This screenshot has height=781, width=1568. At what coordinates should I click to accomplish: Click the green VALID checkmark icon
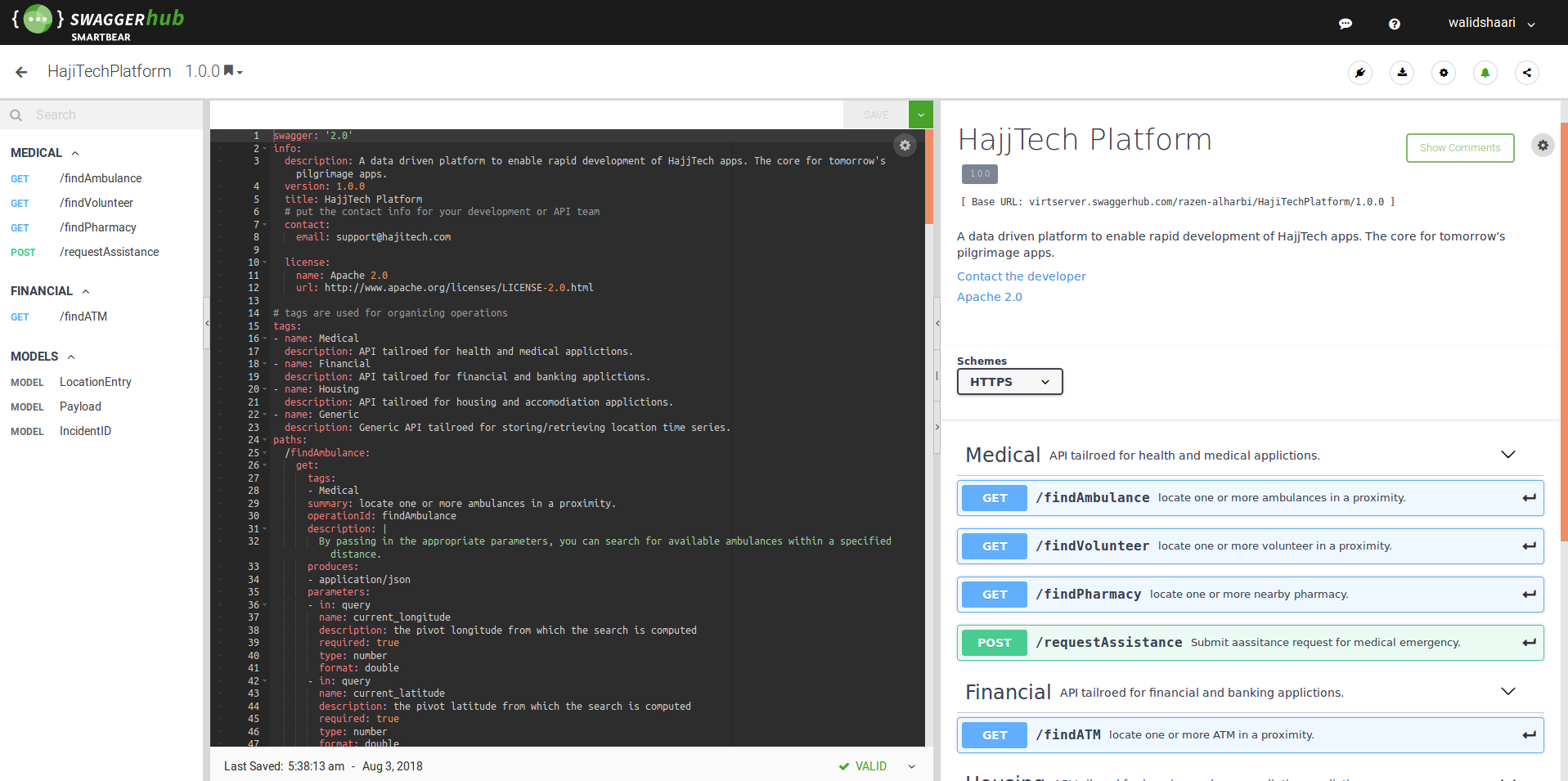pos(844,766)
